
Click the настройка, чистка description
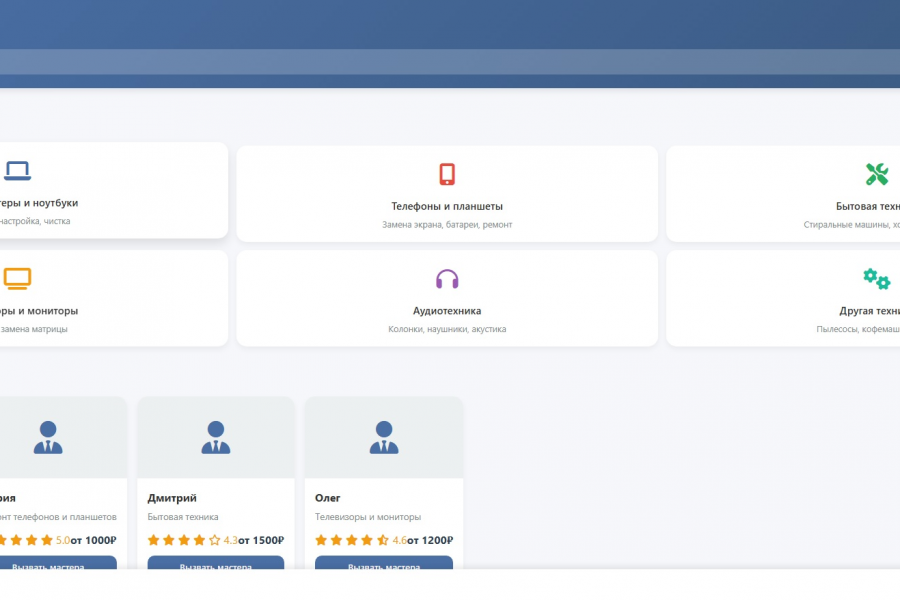coord(35,221)
